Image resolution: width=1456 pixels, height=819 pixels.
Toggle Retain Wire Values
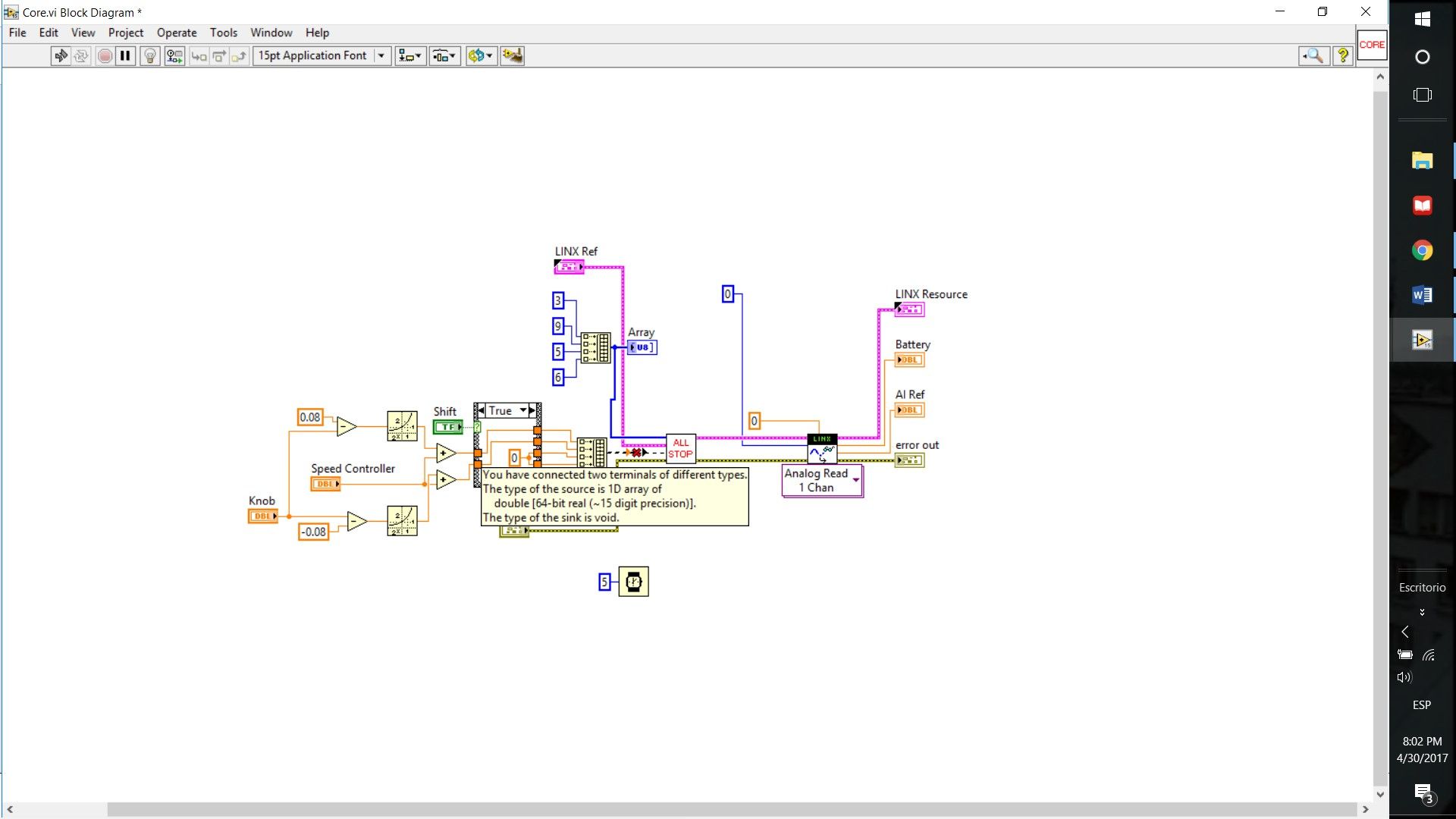(x=174, y=55)
